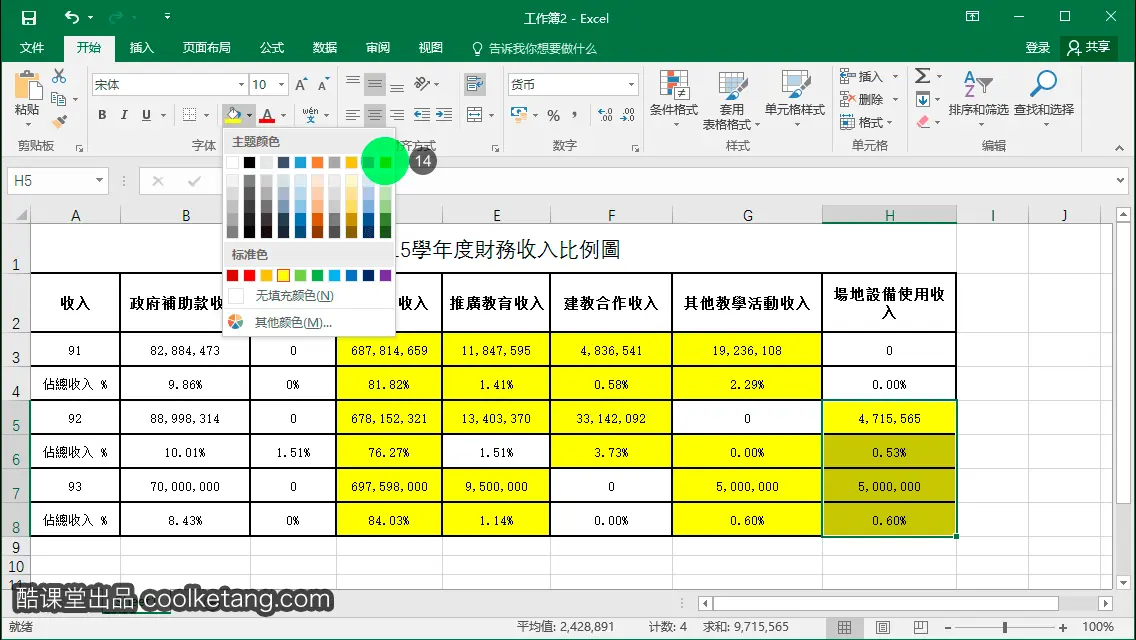Toggle Bold formatting

pos(102,115)
